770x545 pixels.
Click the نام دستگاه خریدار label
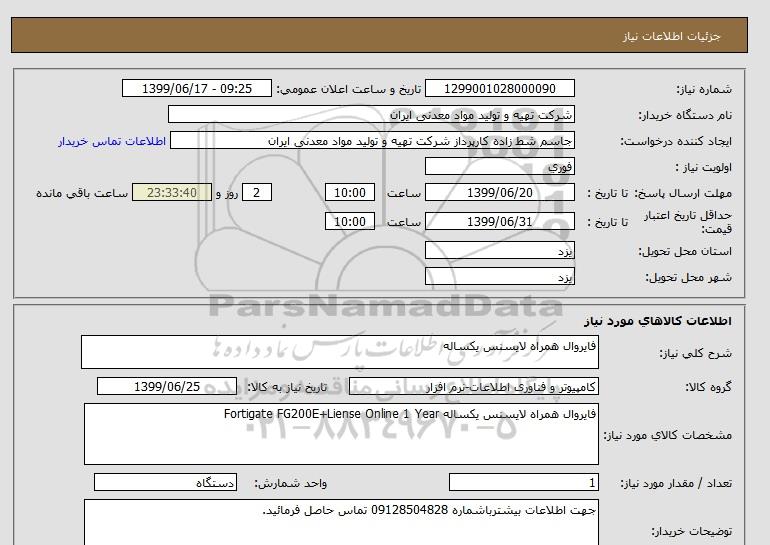pyautogui.click(x=685, y=115)
